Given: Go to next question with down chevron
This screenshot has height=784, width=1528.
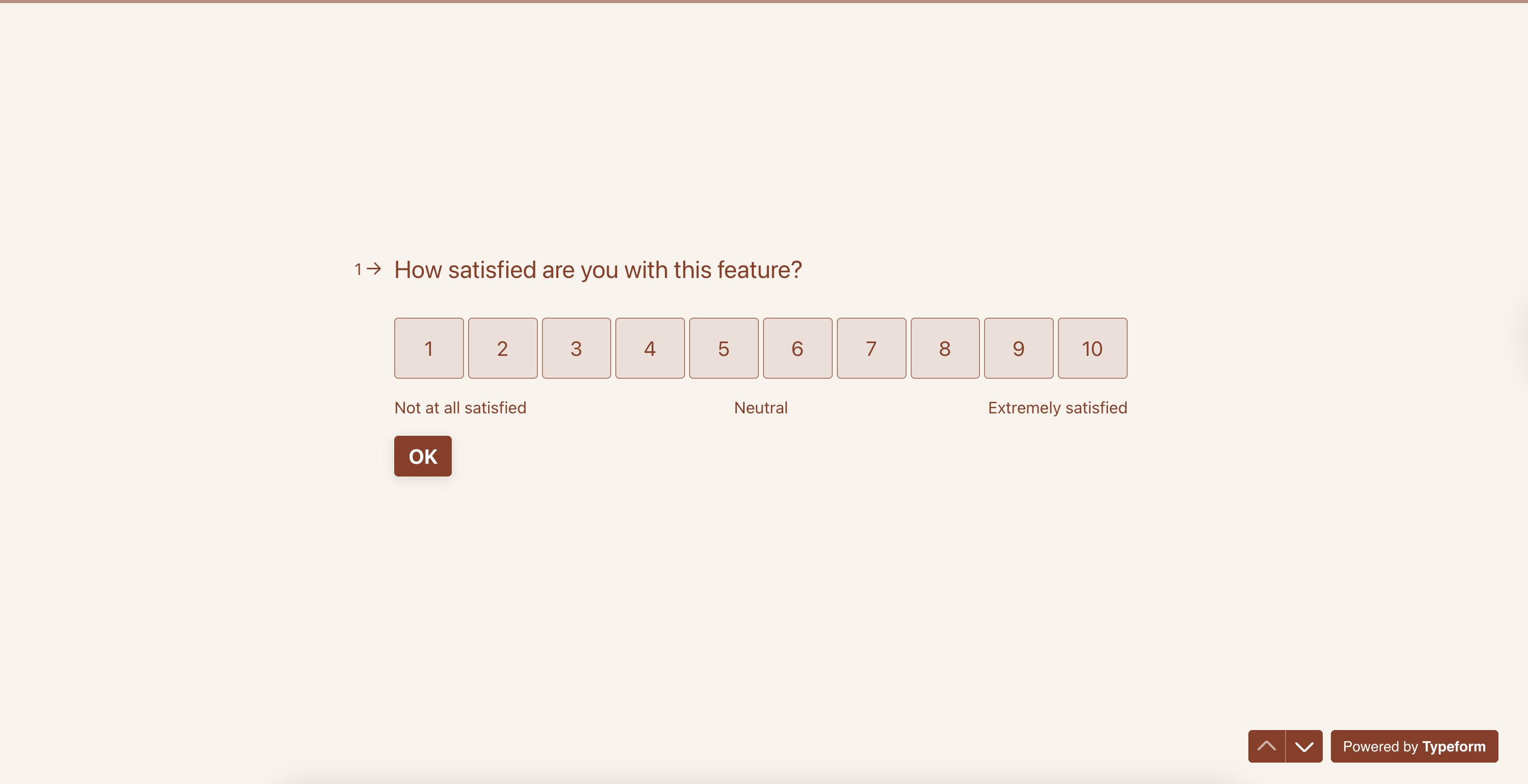Looking at the screenshot, I should click(x=1304, y=746).
